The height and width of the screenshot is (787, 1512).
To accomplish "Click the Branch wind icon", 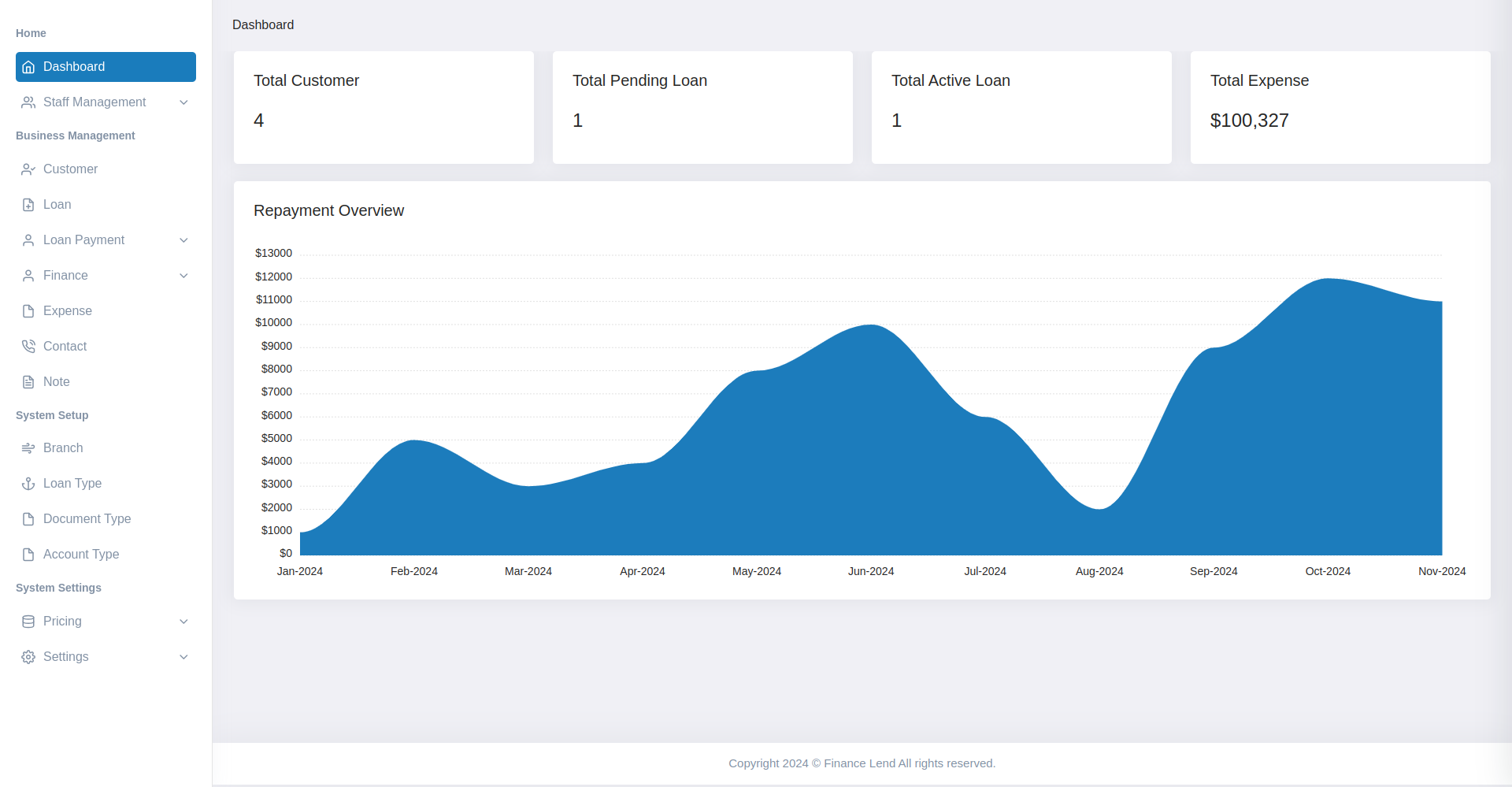I will coord(28,448).
